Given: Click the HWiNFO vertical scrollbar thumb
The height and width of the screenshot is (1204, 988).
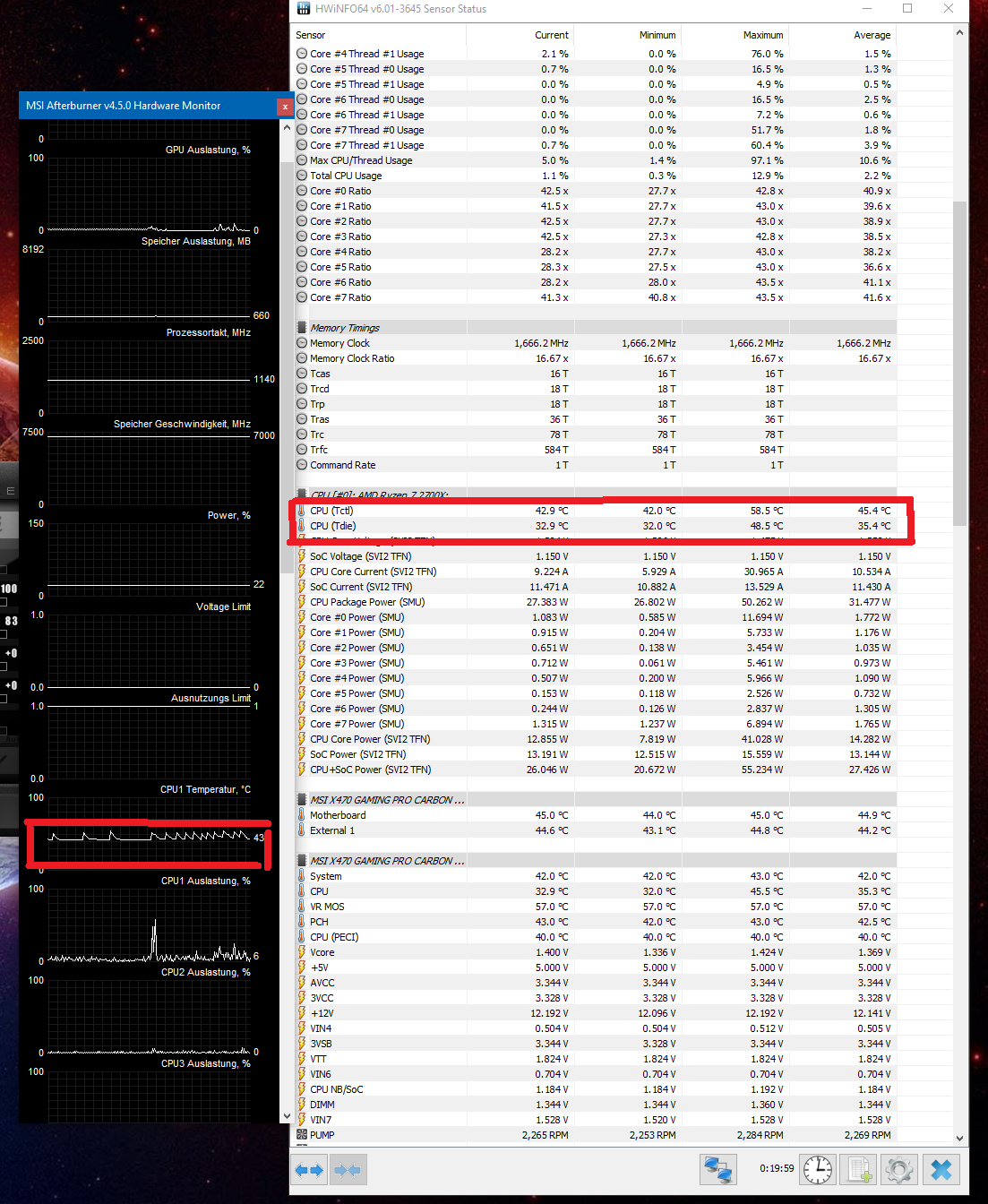Looking at the screenshot, I should (960, 363).
